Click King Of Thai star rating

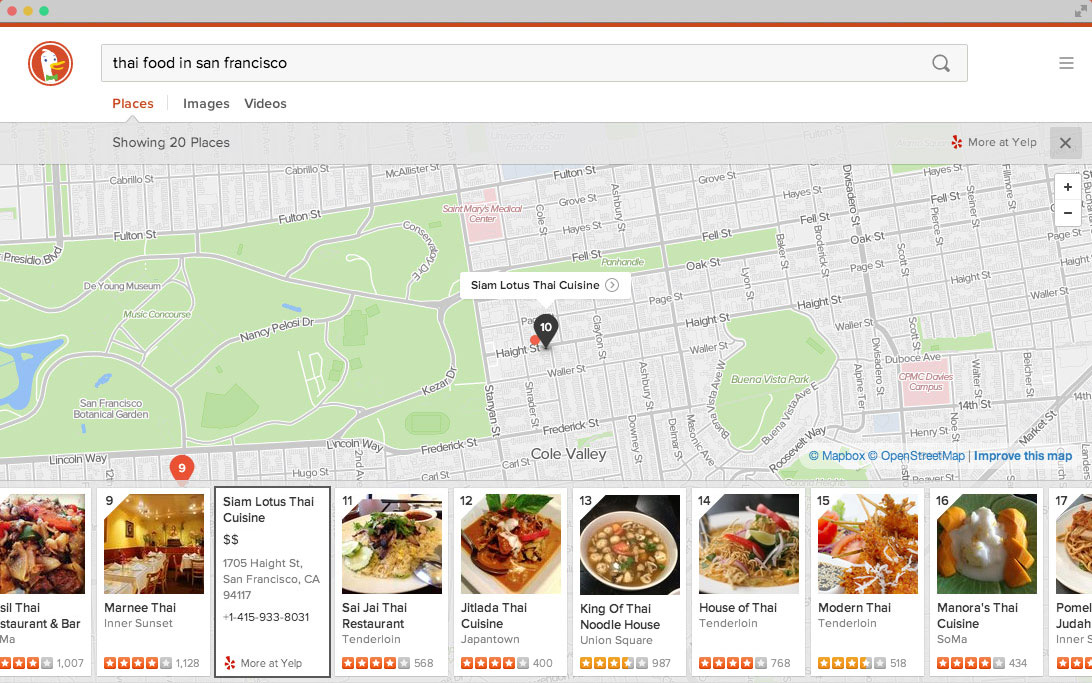[x=614, y=663]
